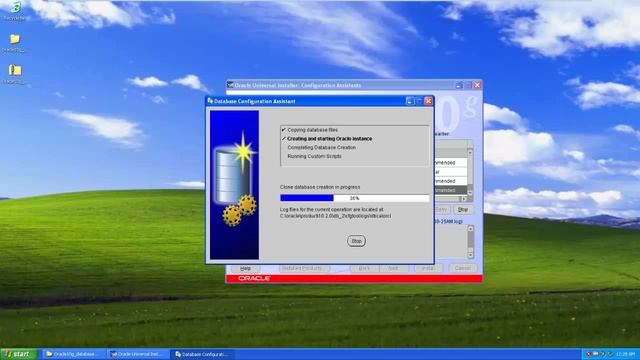Minimize the Database Configuration Assistant window
Viewport: 640px width, 360px height.
point(410,101)
